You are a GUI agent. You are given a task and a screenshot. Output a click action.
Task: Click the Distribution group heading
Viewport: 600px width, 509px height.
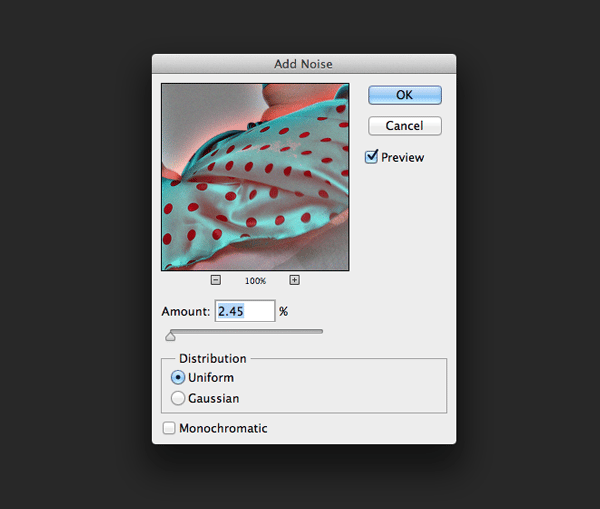point(212,358)
